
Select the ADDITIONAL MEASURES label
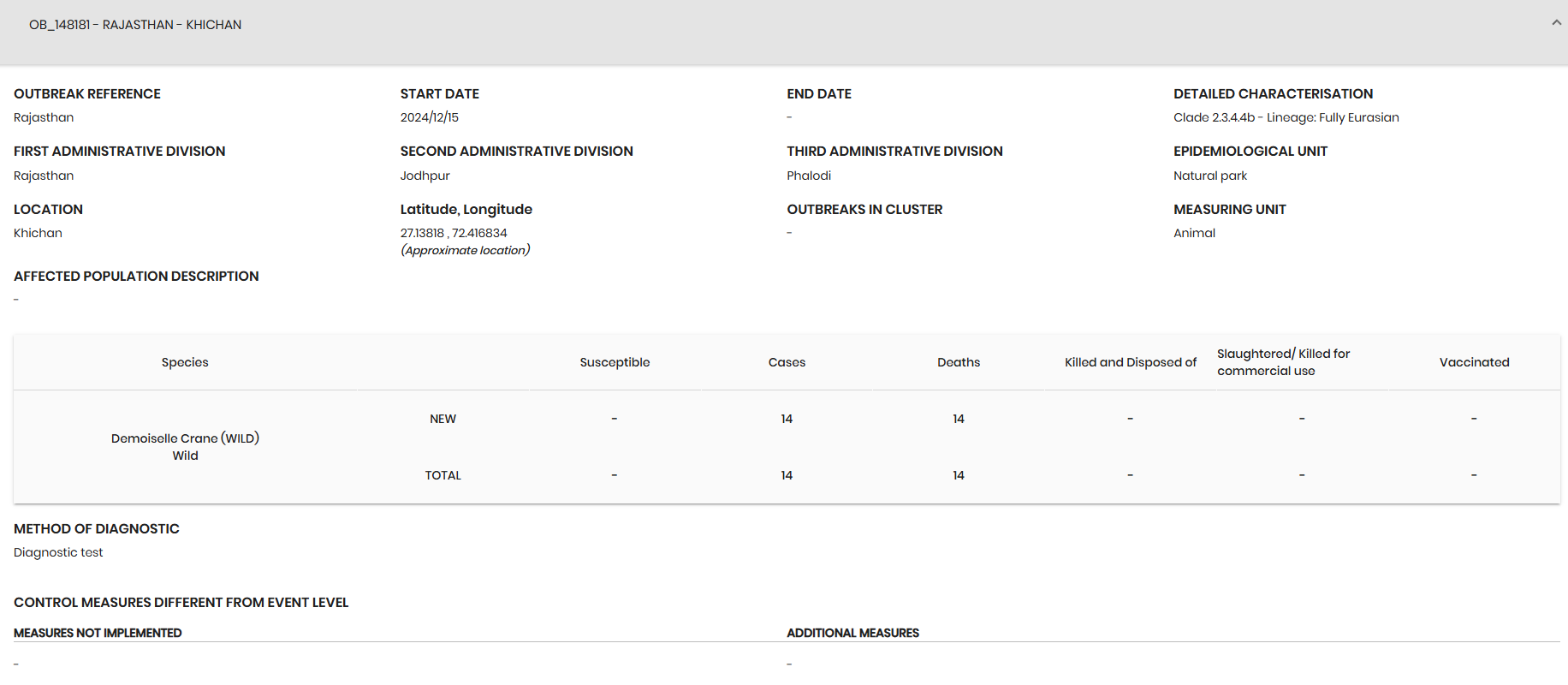point(852,633)
